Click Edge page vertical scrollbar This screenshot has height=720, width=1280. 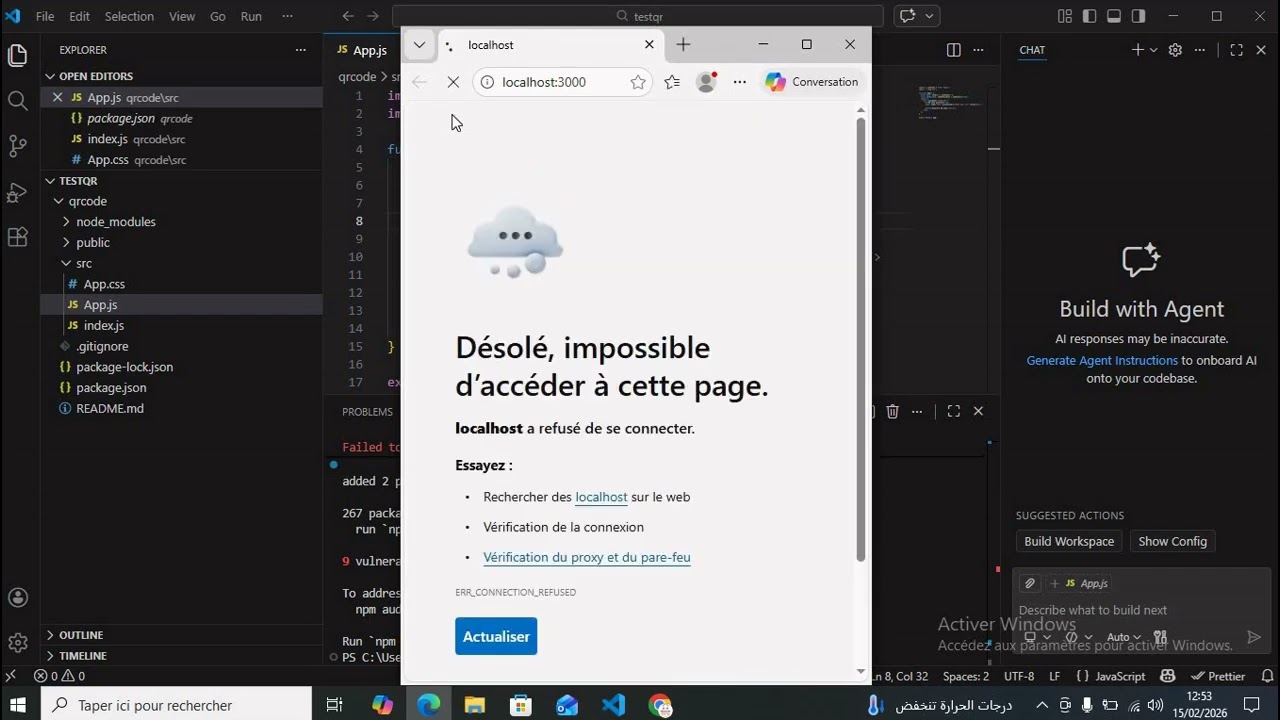pos(861,340)
